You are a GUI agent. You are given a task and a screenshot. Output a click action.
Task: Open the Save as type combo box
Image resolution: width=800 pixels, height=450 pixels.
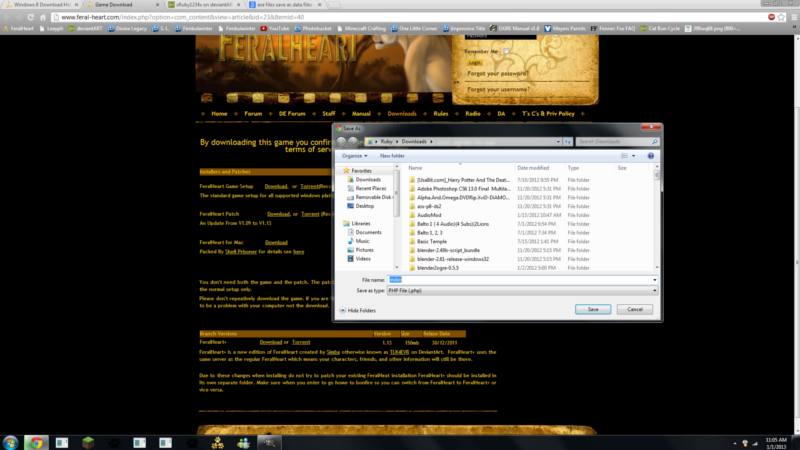tap(522, 290)
